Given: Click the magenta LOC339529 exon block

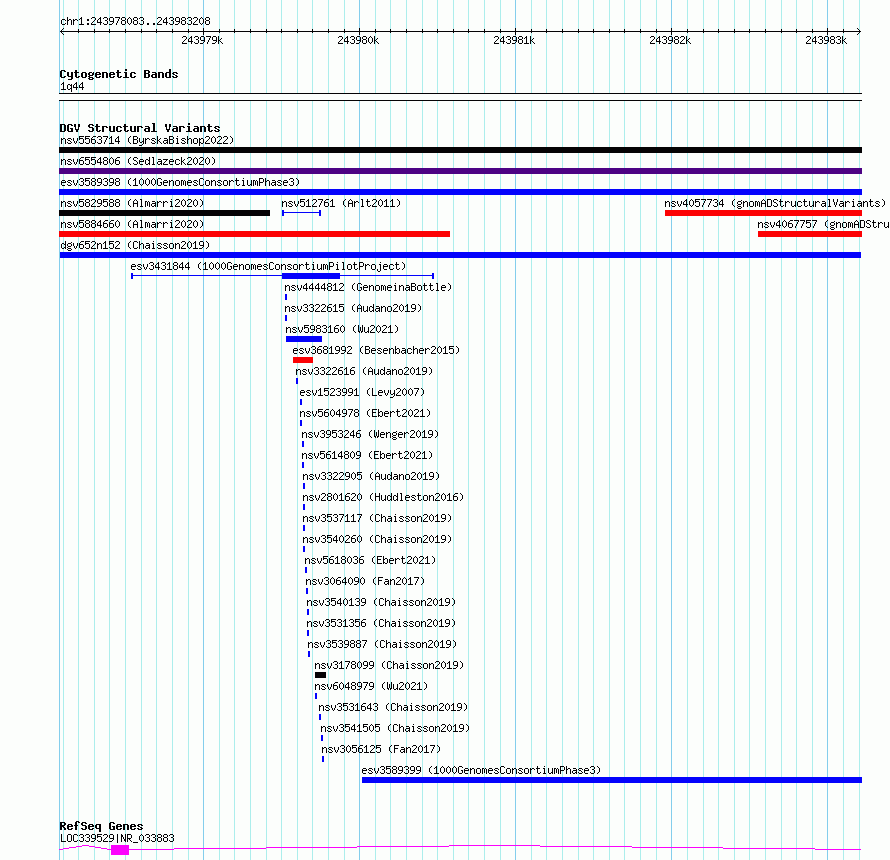Looking at the screenshot, I should pos(120,850).
